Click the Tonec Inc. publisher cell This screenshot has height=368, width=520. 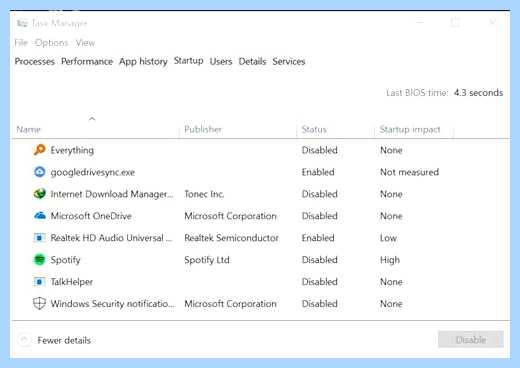[204, 194]
